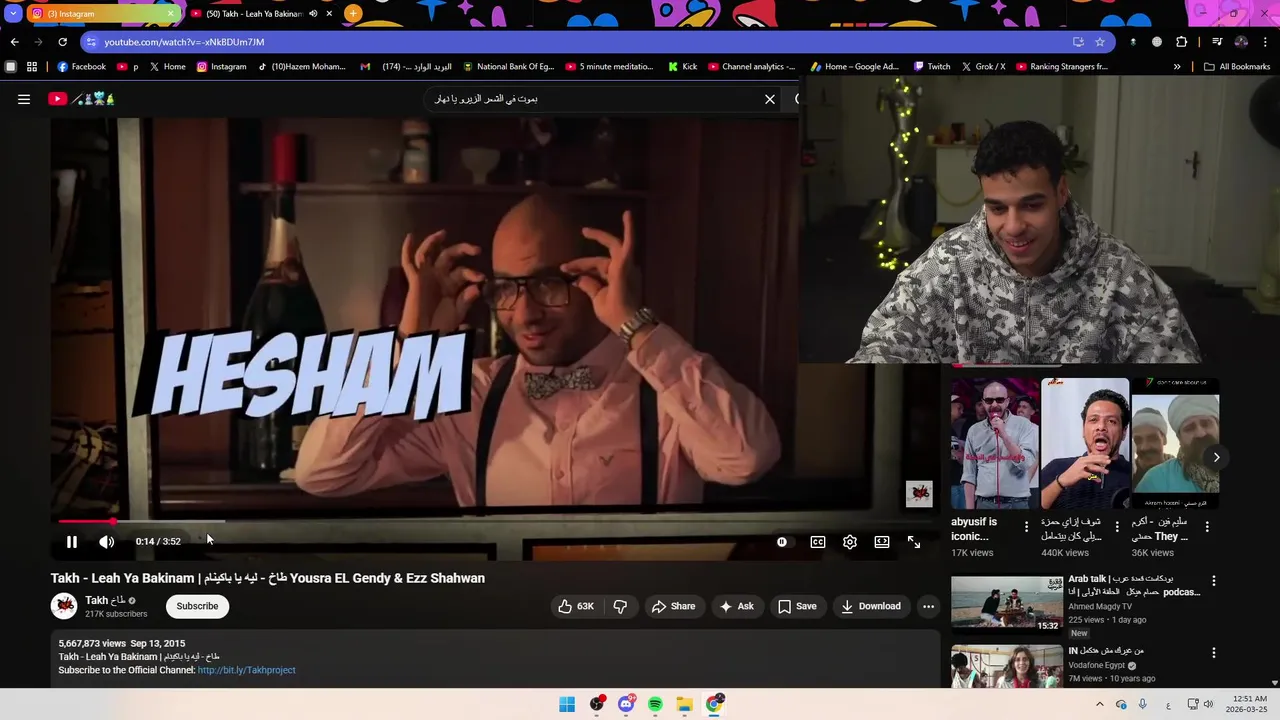Image resolution: width=1280 pixels, height=720 pixels.
Task: Open the abyusif is iconic short
Action: 995,444
